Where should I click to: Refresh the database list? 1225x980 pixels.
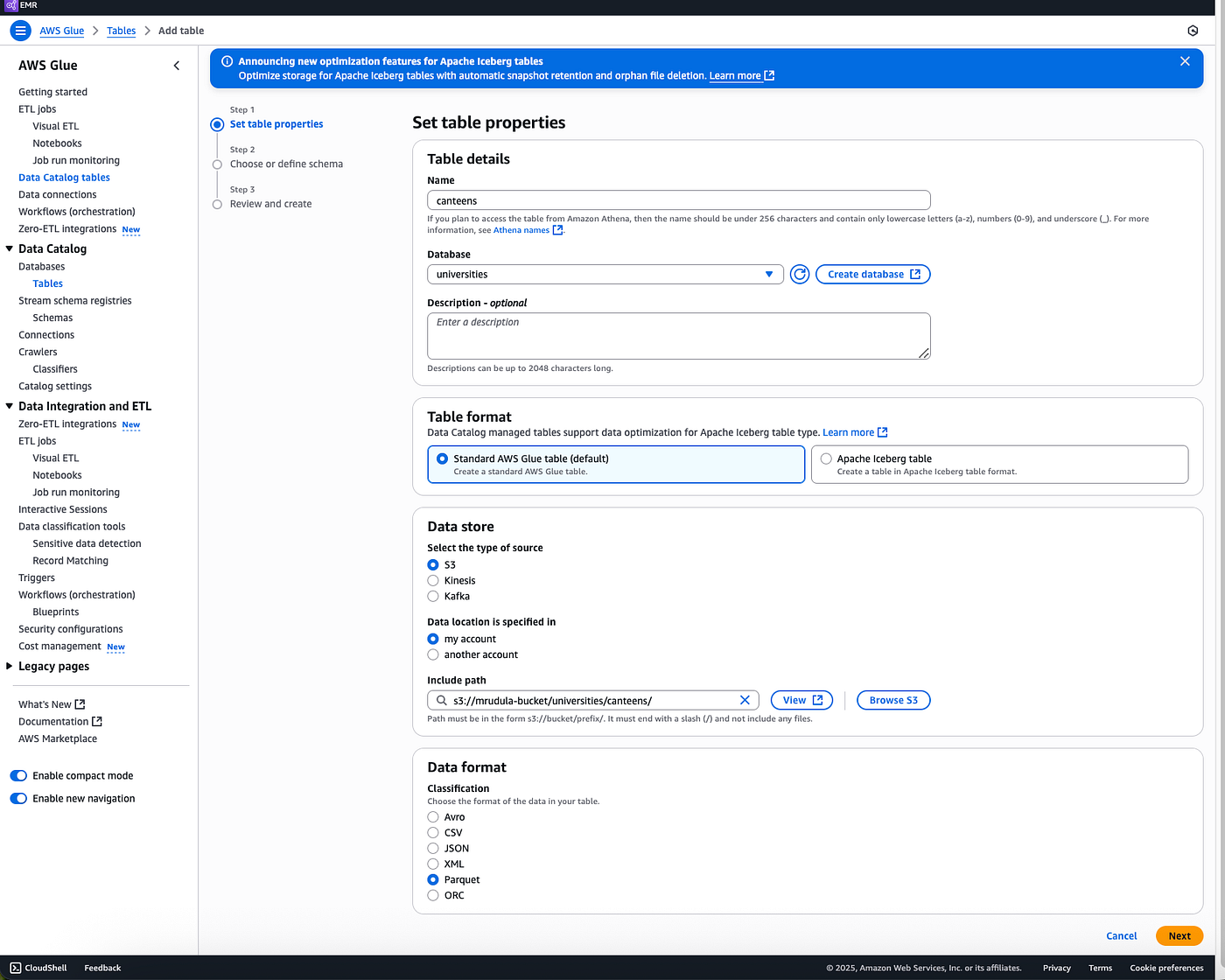point(800,275)
